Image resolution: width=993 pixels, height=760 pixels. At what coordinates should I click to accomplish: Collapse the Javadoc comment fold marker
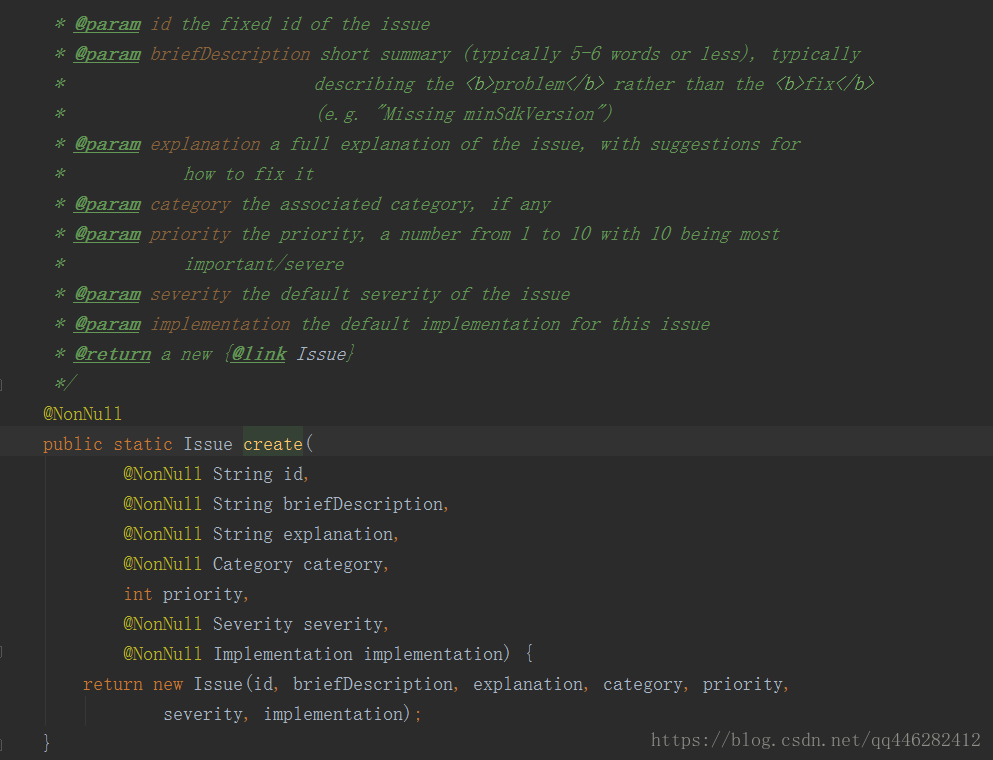point(3,384)
